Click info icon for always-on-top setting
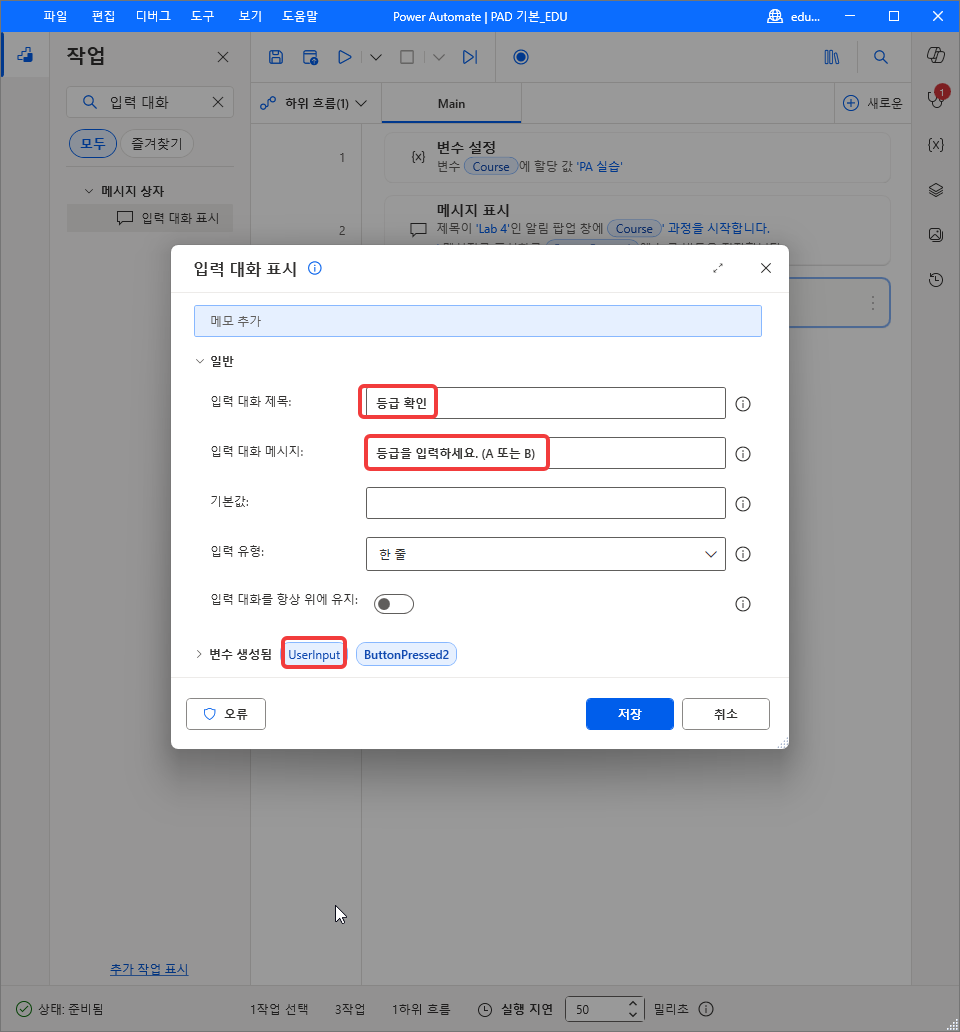960x1032 pixels. [743, 604]
